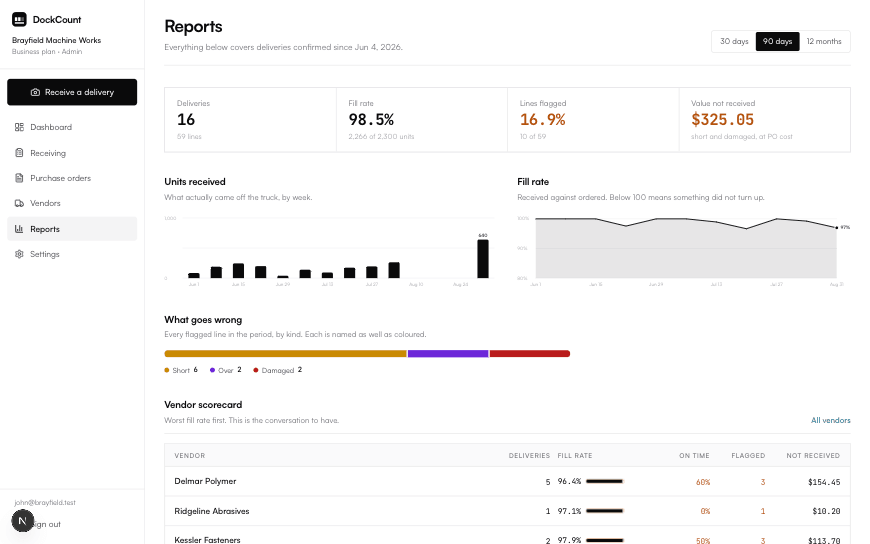Screen dimensions: 870x544
Task: Select the Reports sidebar item
Action: tap(72, 229)
